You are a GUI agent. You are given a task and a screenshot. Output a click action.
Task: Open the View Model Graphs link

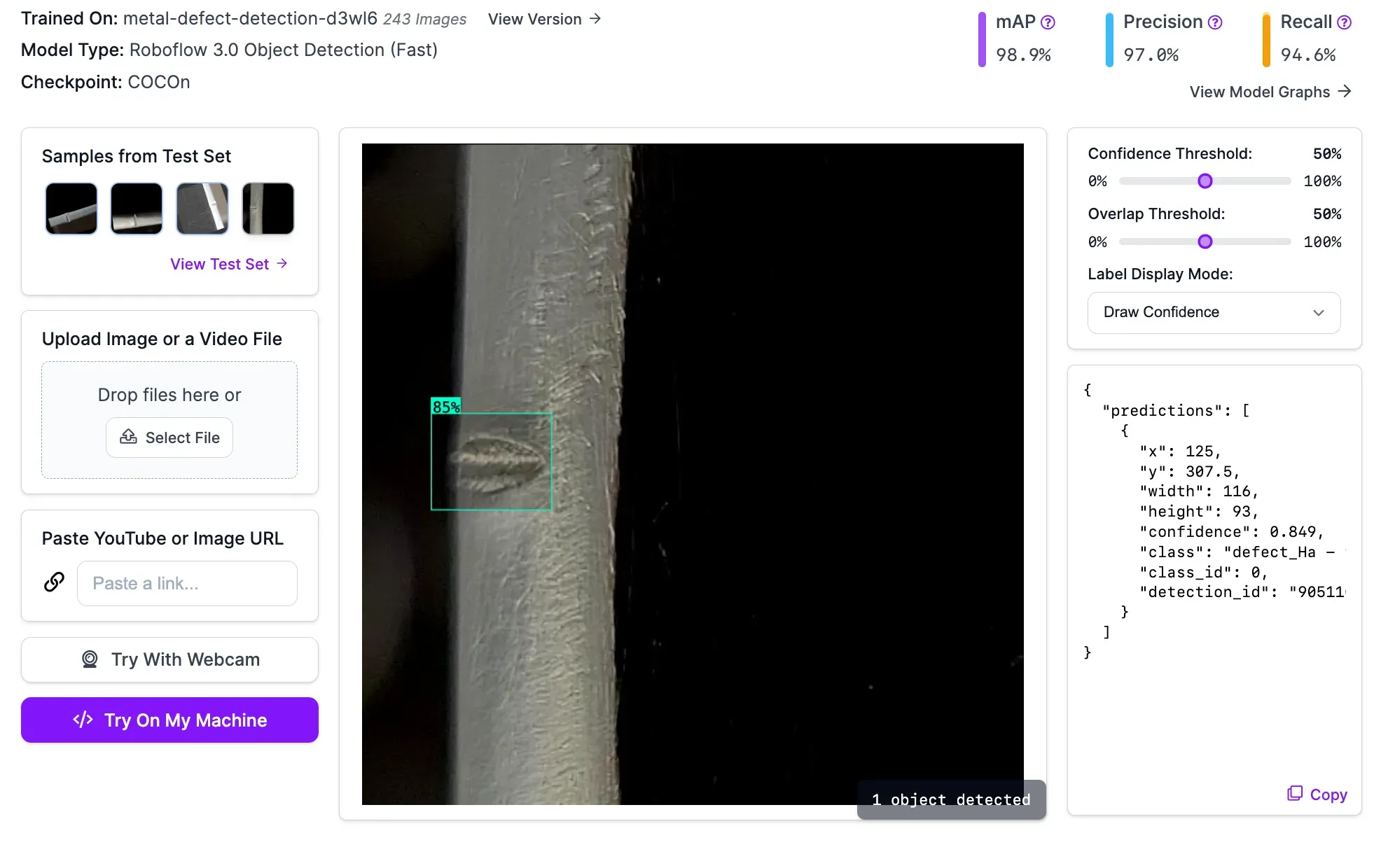(x=1270, y=92)
